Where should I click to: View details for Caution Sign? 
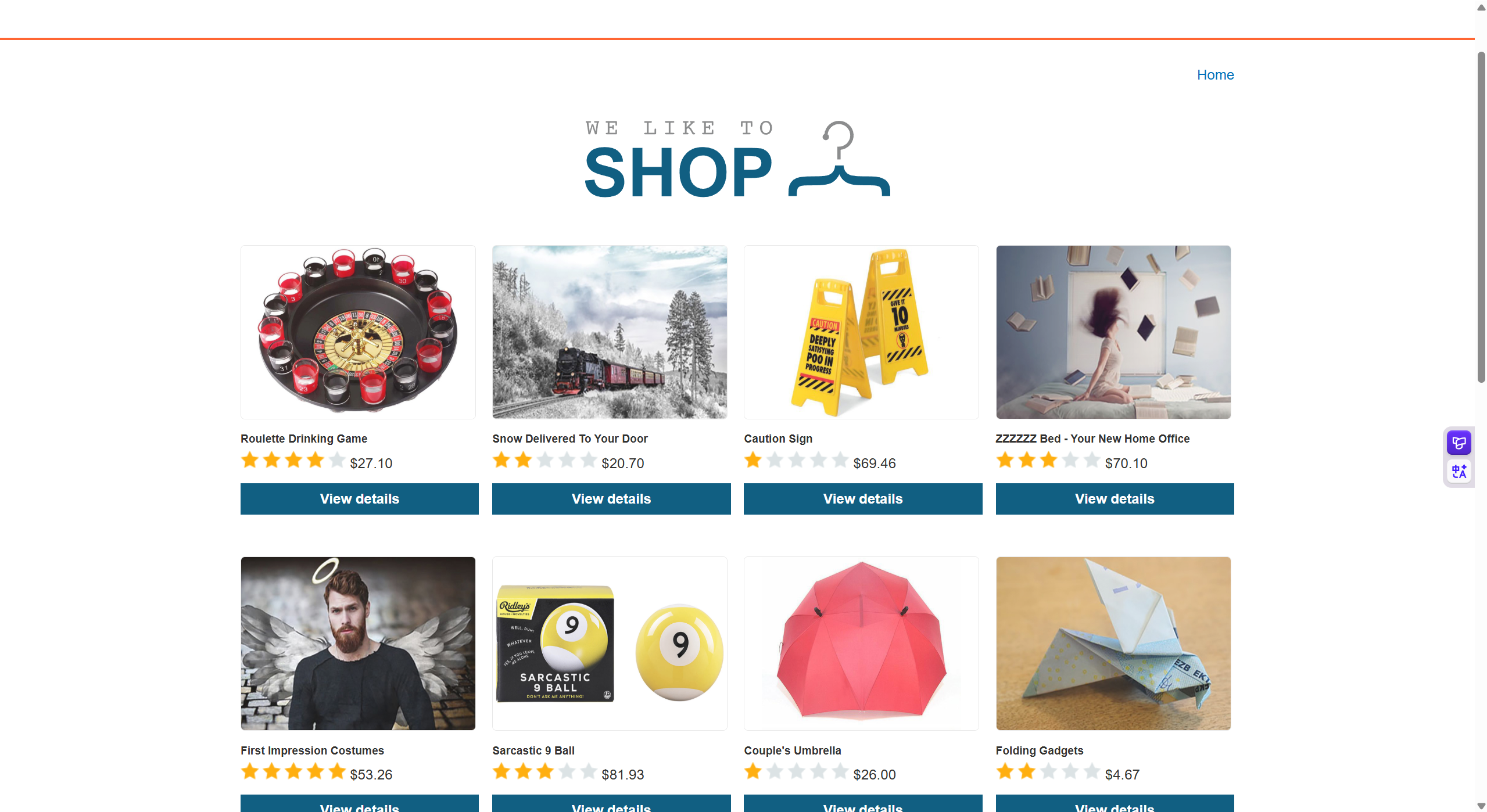tap(863, 499)
